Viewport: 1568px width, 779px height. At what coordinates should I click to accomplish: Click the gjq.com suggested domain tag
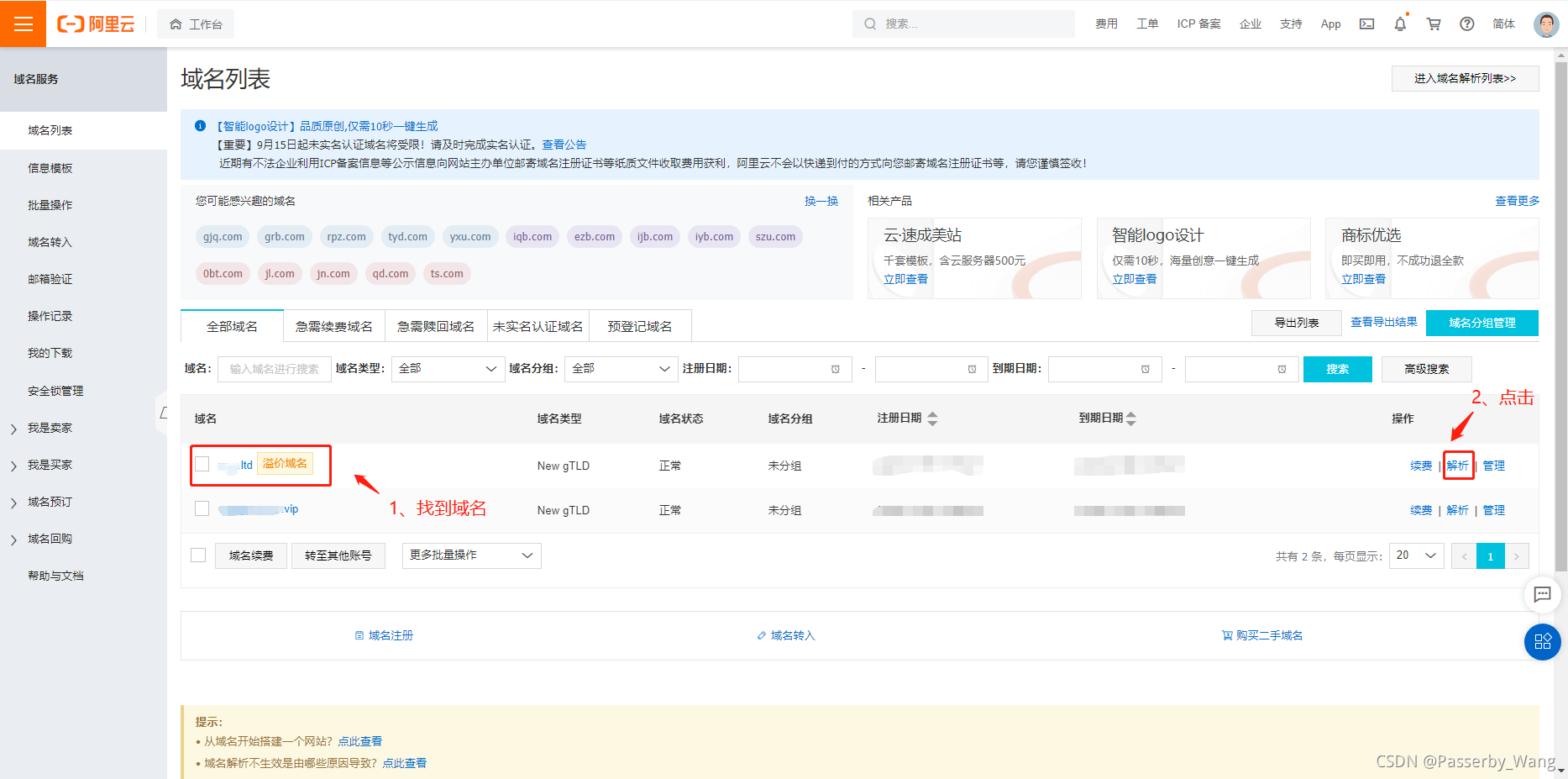pos(223,237)
